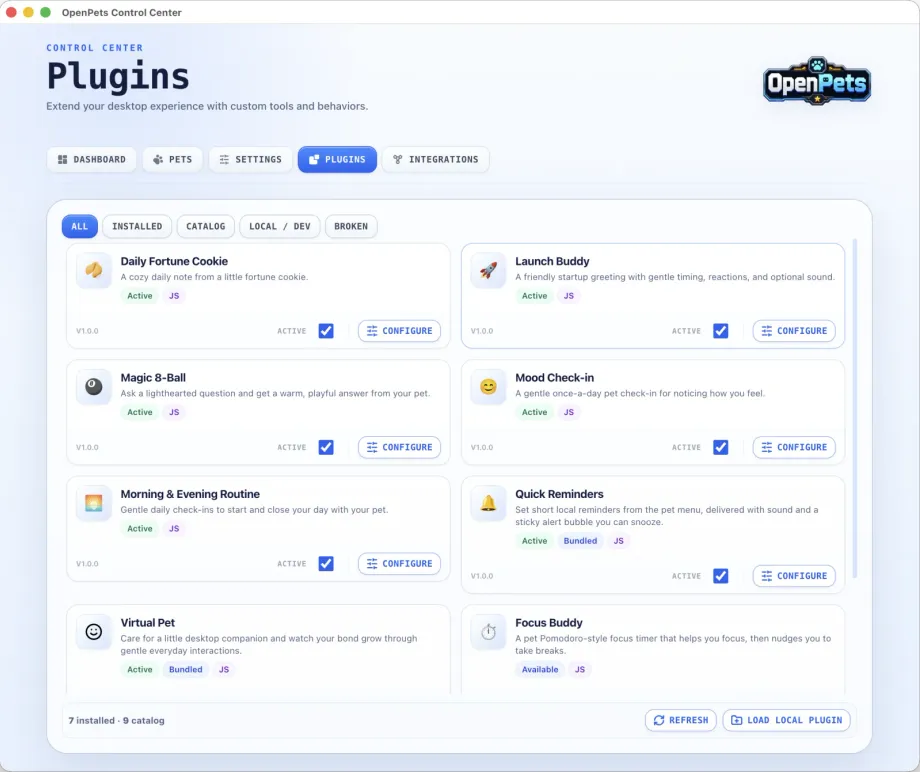Click the Bundled tag on Quick Reminders
920x772 pixels.
click(580, 541)
